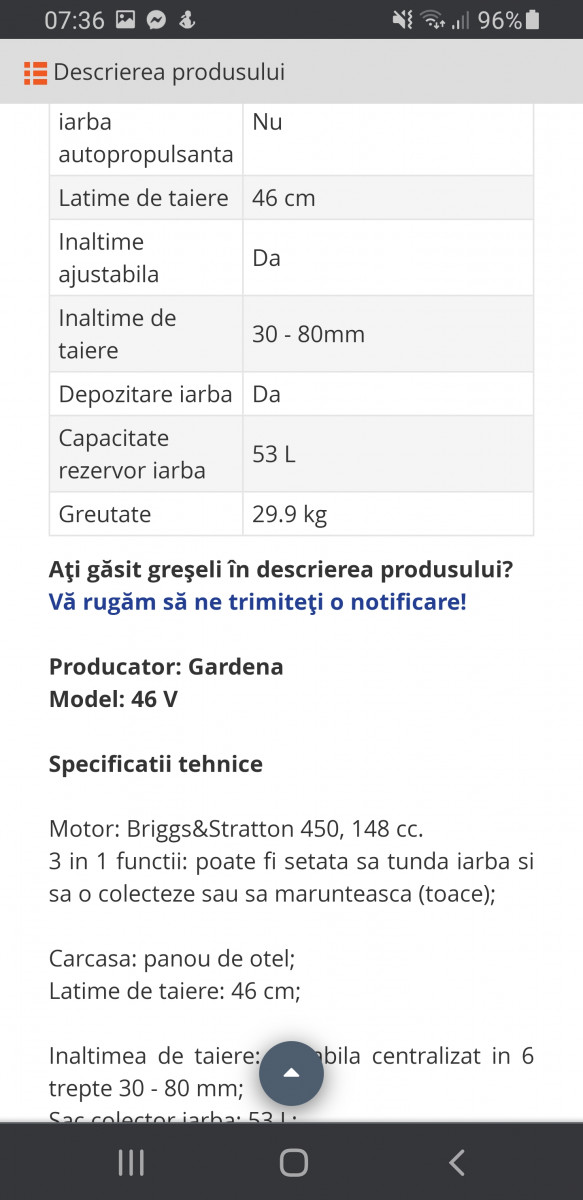The width and height of the screenshot is (583, 1200).
Task: Tap the Wi-Fi signal status icon
Action: (432, 20)
